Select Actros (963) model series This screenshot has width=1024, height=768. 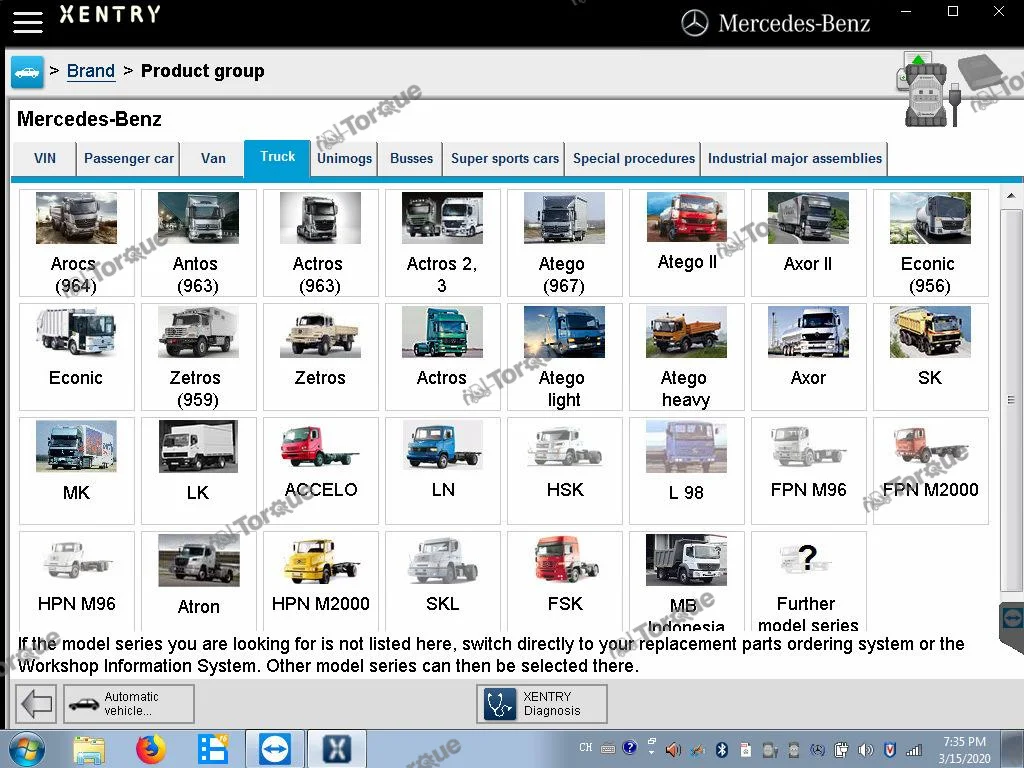tap(320, 243)
